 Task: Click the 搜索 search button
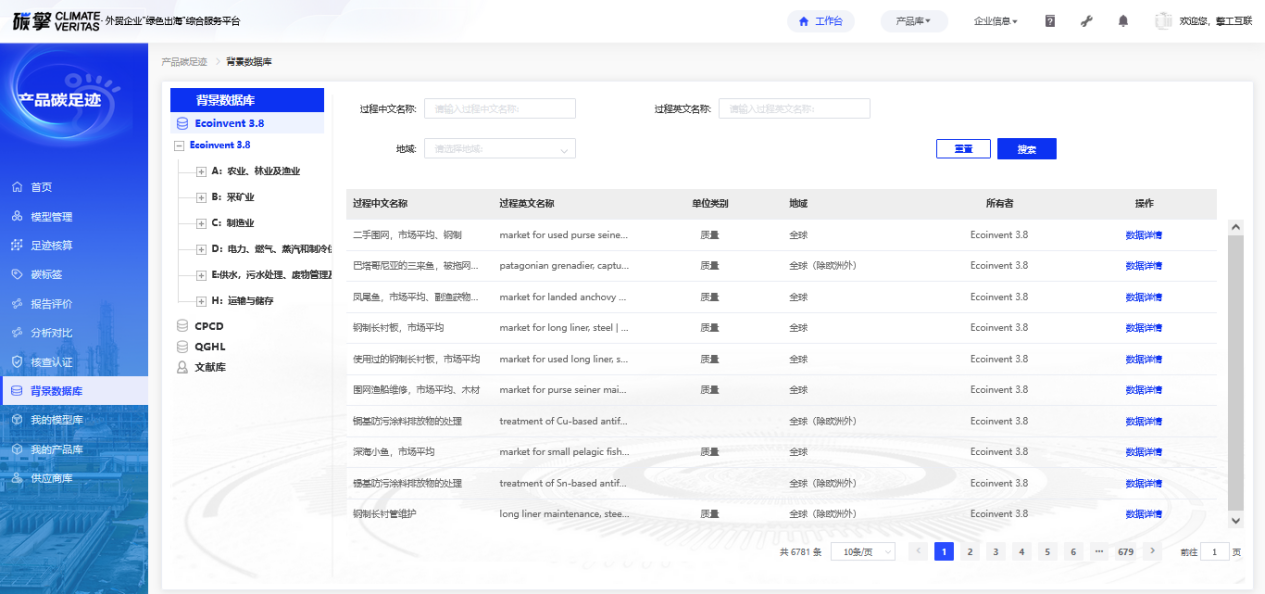click(x=1026, y=149)
